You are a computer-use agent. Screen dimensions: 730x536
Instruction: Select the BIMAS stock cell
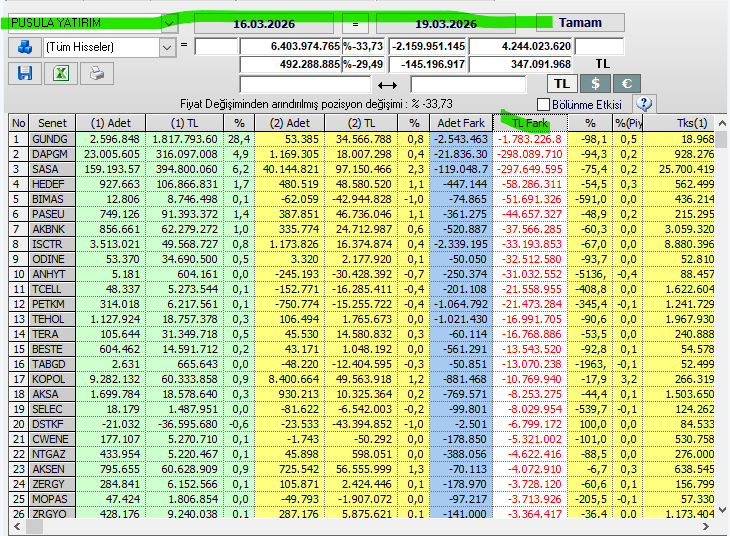[52, 199]
